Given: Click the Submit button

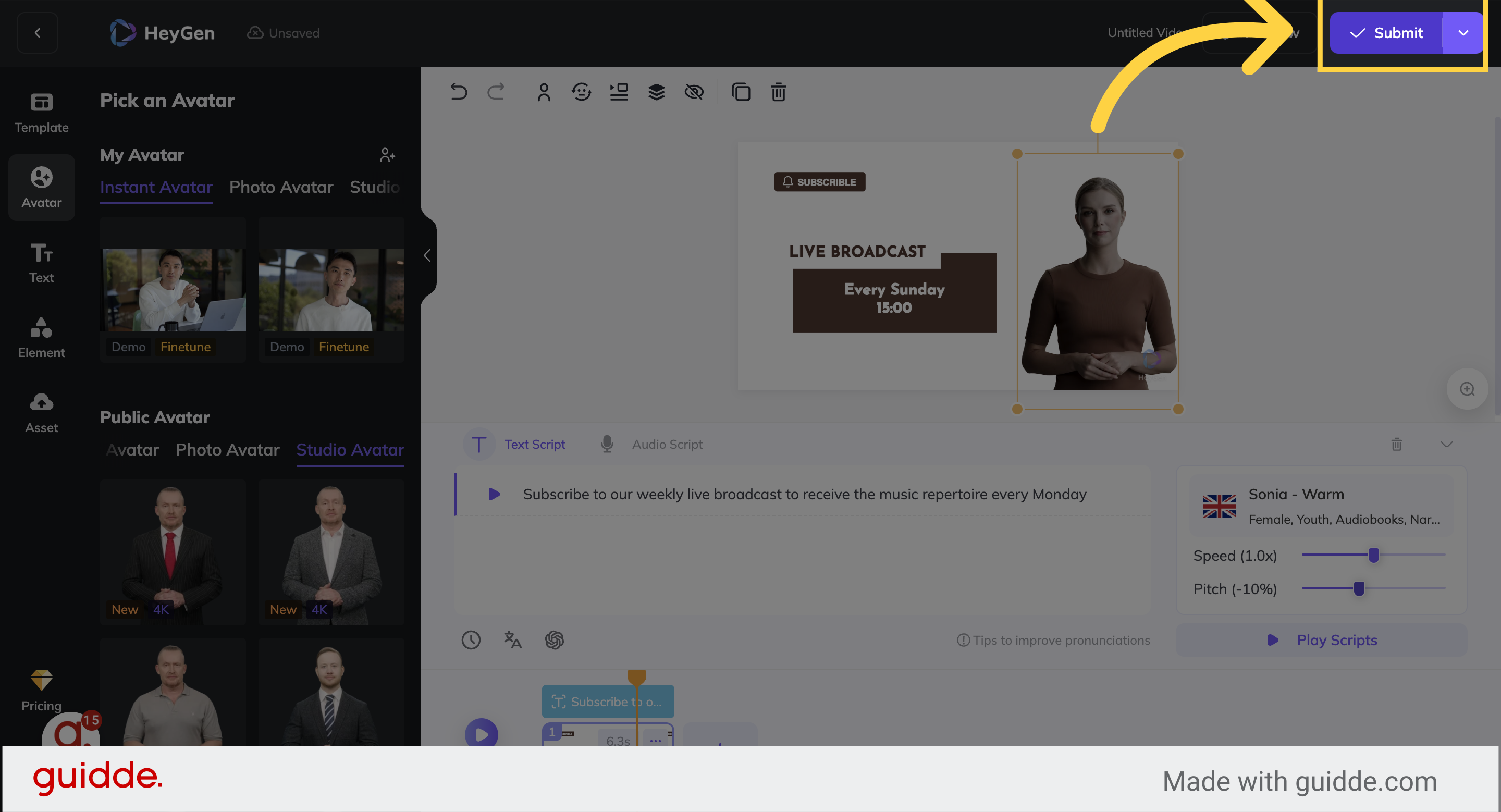Looking at the screenshot, I should pos(1386,33).
